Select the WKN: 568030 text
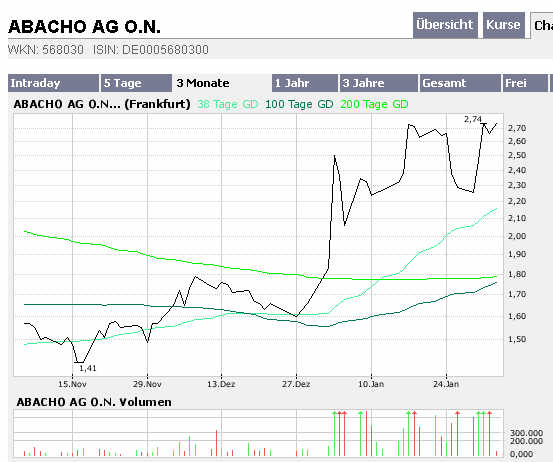 click(46, 50)
